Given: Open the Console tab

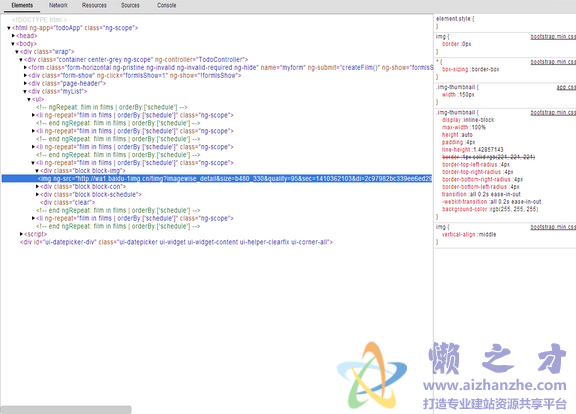Looking at the screenshot, I should pyautogui.click(x=166, y=5).
